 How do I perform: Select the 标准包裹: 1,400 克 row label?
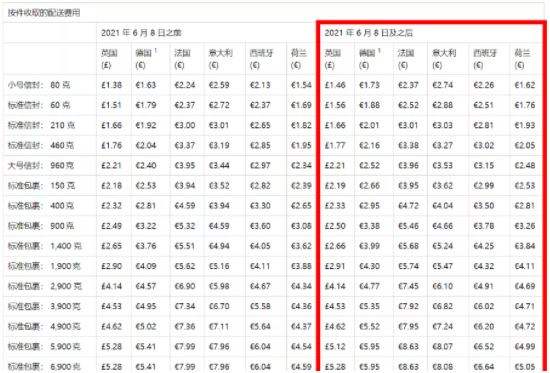[x=45, y=246]
